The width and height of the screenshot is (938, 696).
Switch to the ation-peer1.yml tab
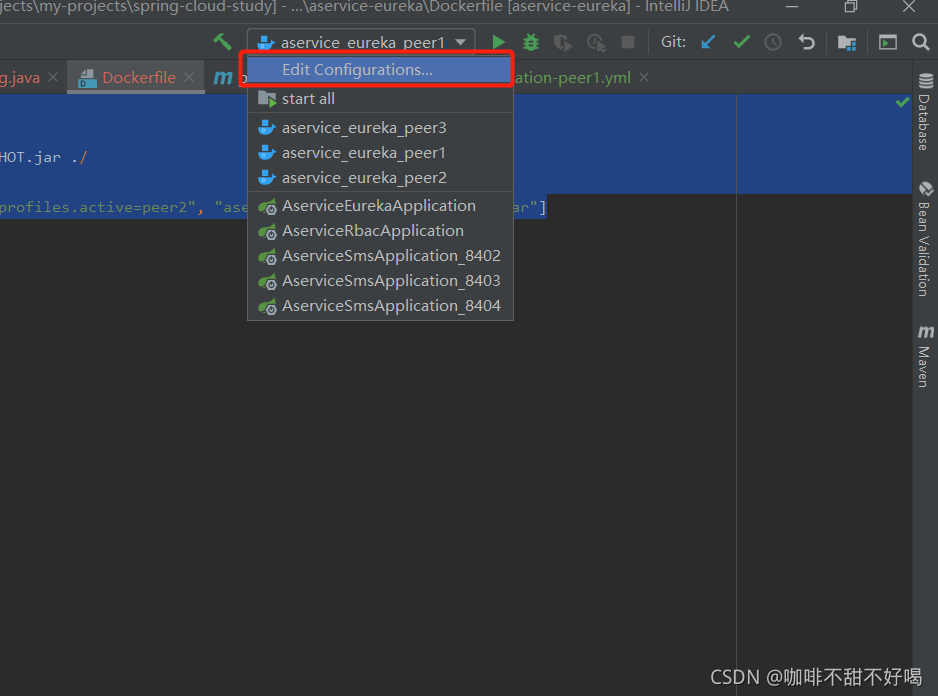click(573, 77)
